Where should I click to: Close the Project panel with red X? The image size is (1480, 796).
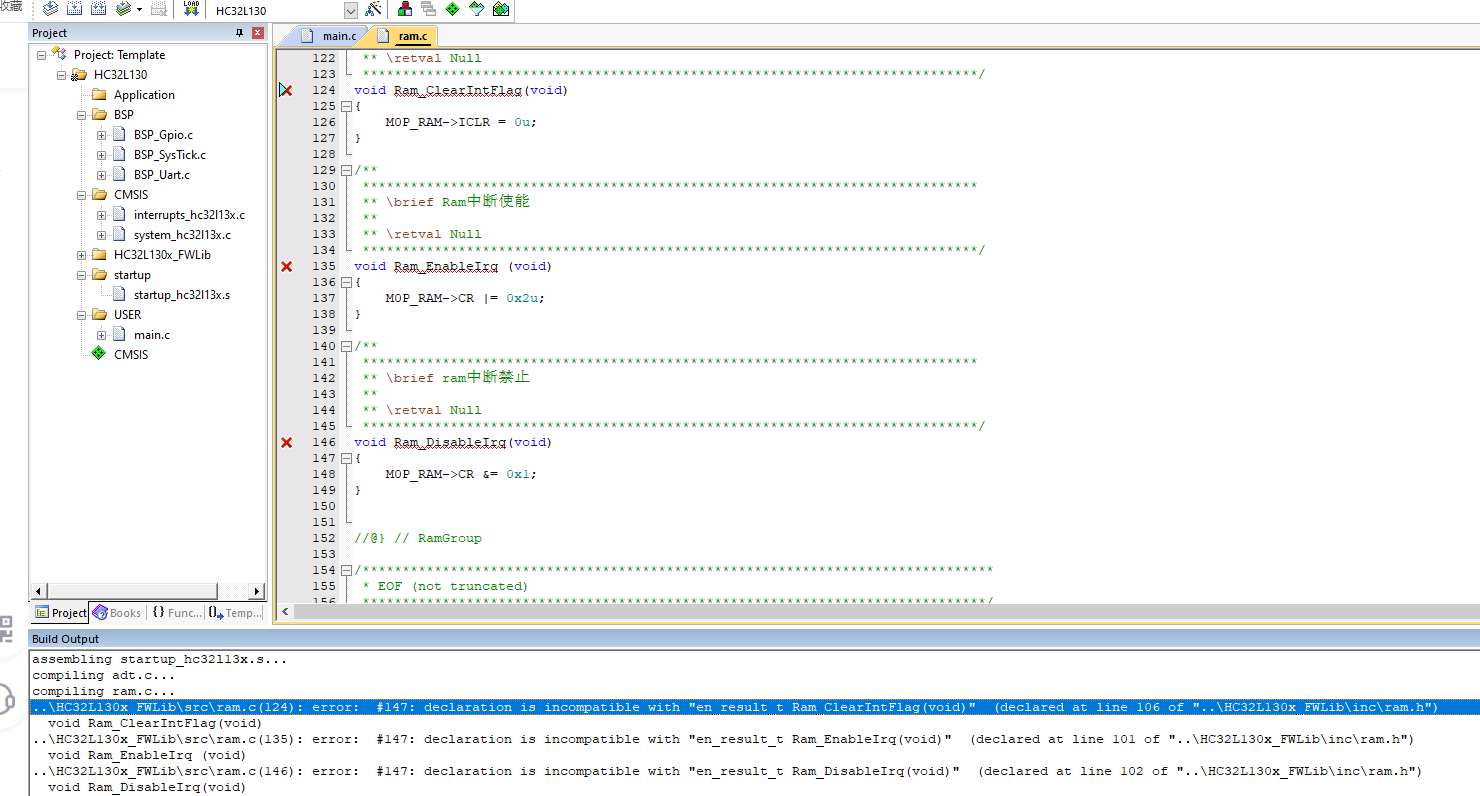point(257,33)
